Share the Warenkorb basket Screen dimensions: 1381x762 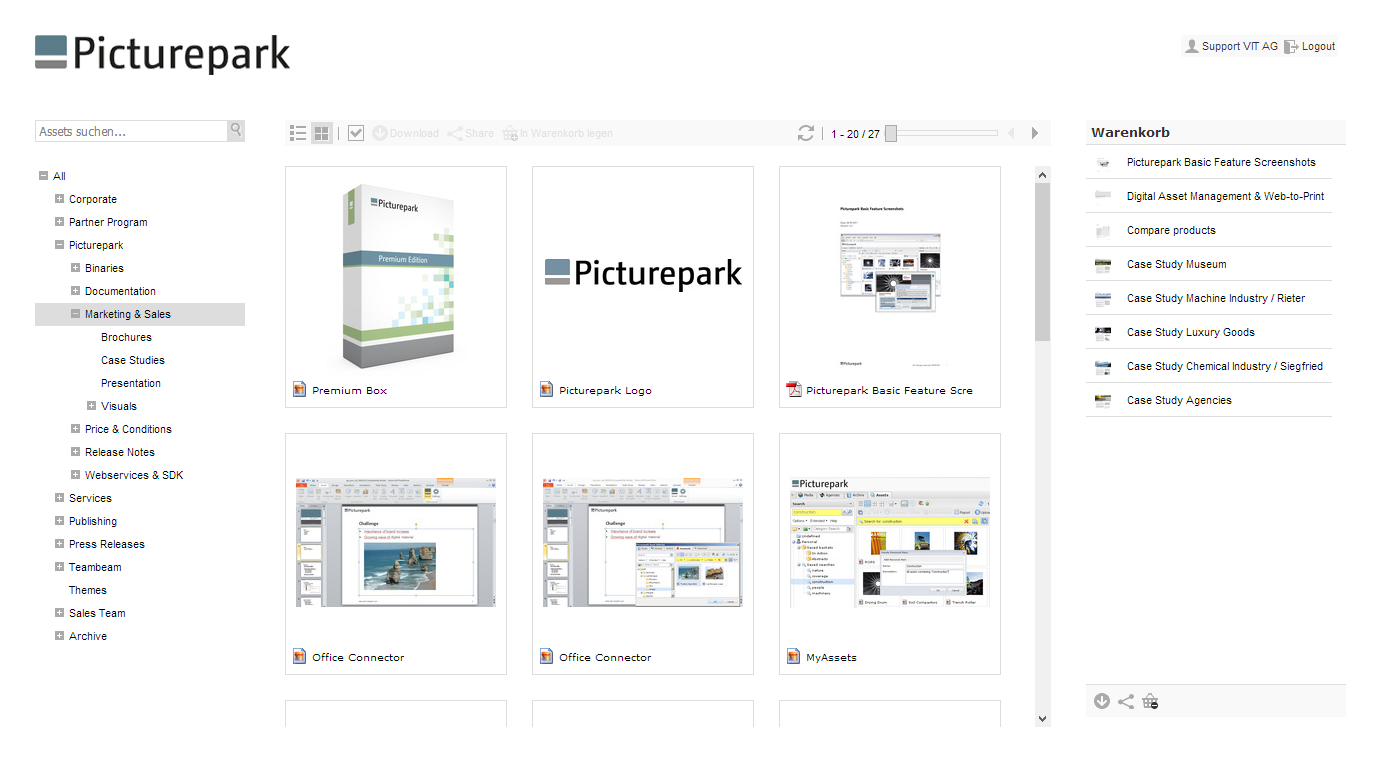1126,701
